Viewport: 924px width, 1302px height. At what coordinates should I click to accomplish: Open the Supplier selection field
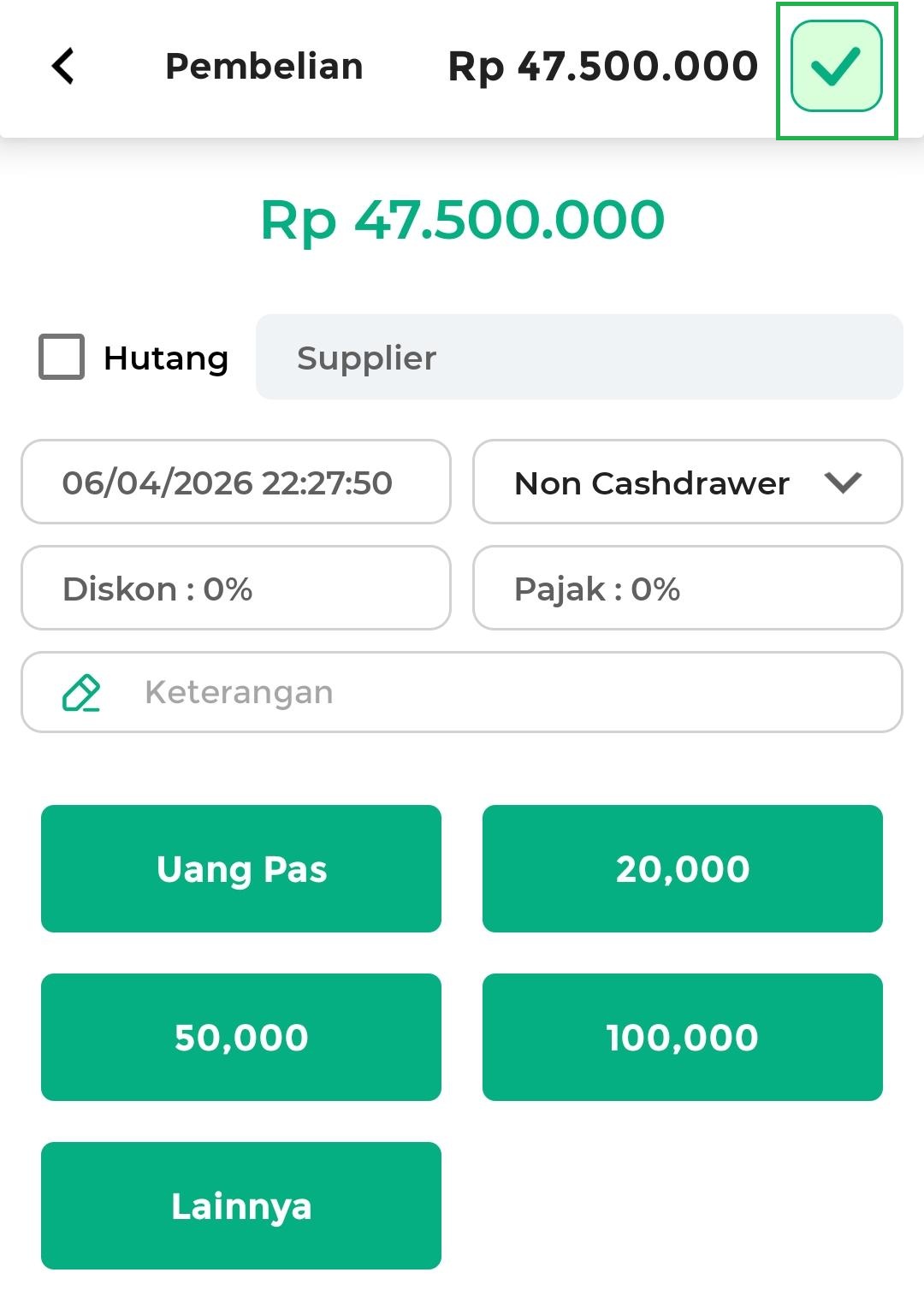[x=579, y=357]
